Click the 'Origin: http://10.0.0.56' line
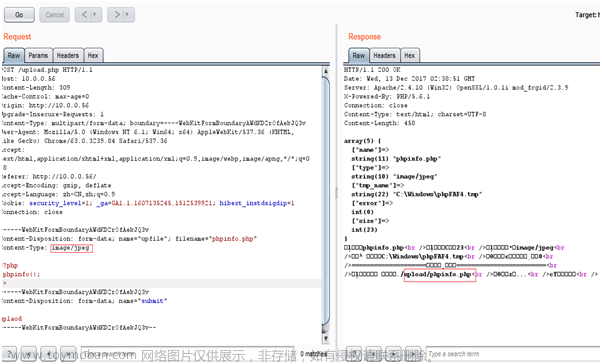This screenshot has width=602, height=364. pos(45,105)
